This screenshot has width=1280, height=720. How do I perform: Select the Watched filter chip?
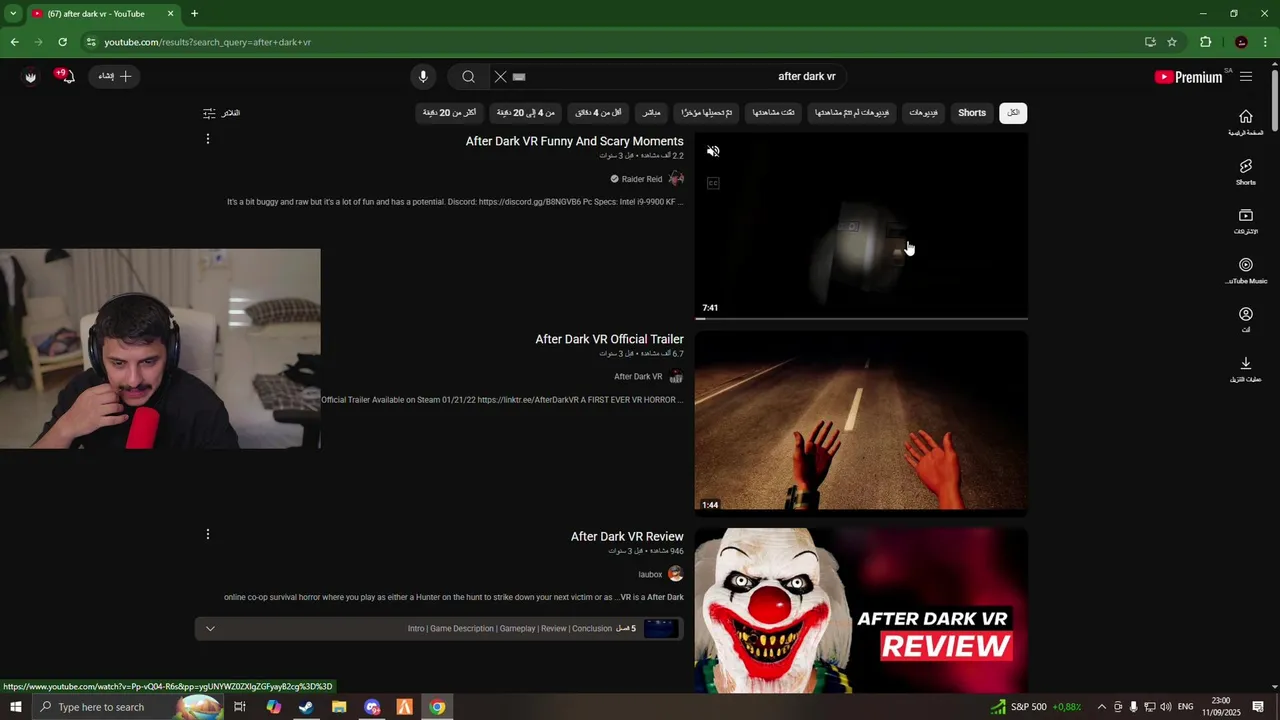point(773,113)
